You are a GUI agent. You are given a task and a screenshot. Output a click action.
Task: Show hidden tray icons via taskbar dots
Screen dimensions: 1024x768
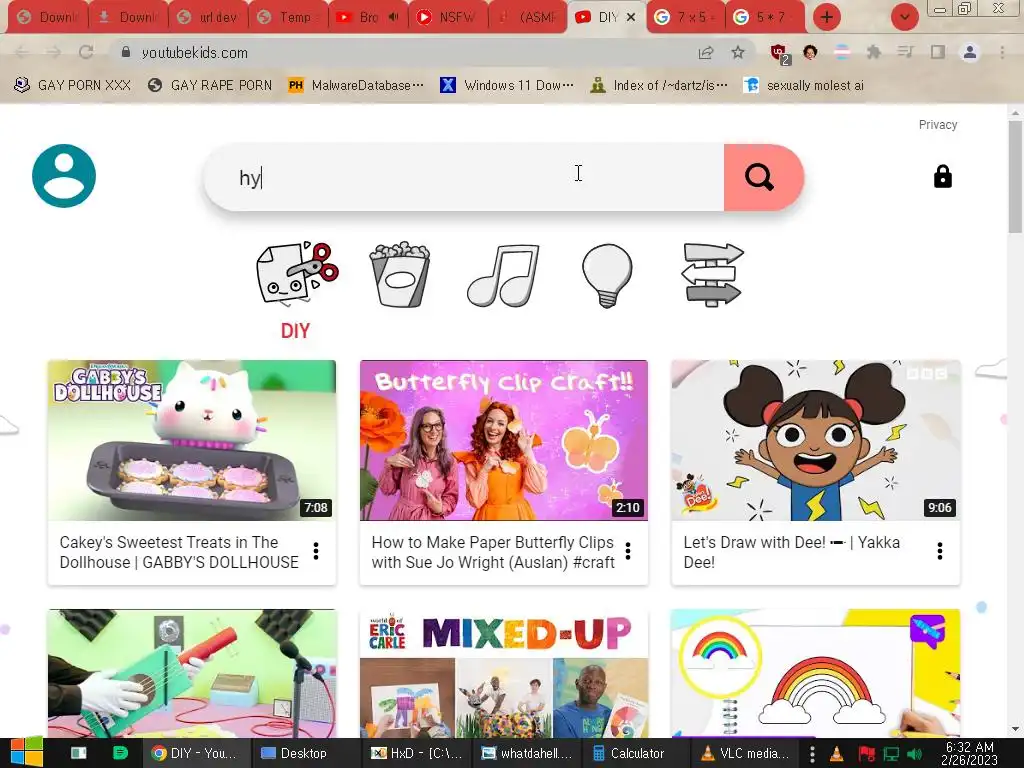(812, 754)
